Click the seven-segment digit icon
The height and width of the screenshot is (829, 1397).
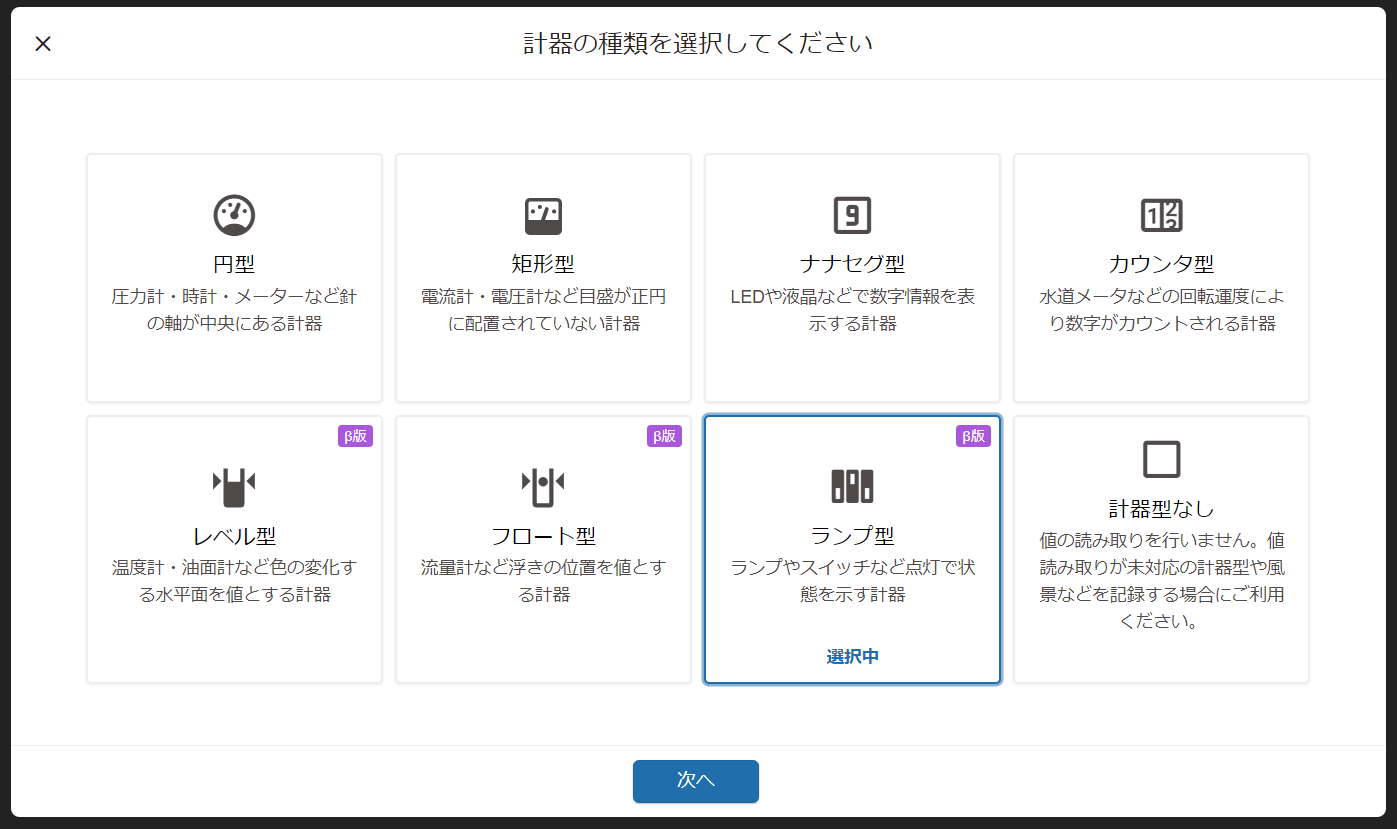852,215
